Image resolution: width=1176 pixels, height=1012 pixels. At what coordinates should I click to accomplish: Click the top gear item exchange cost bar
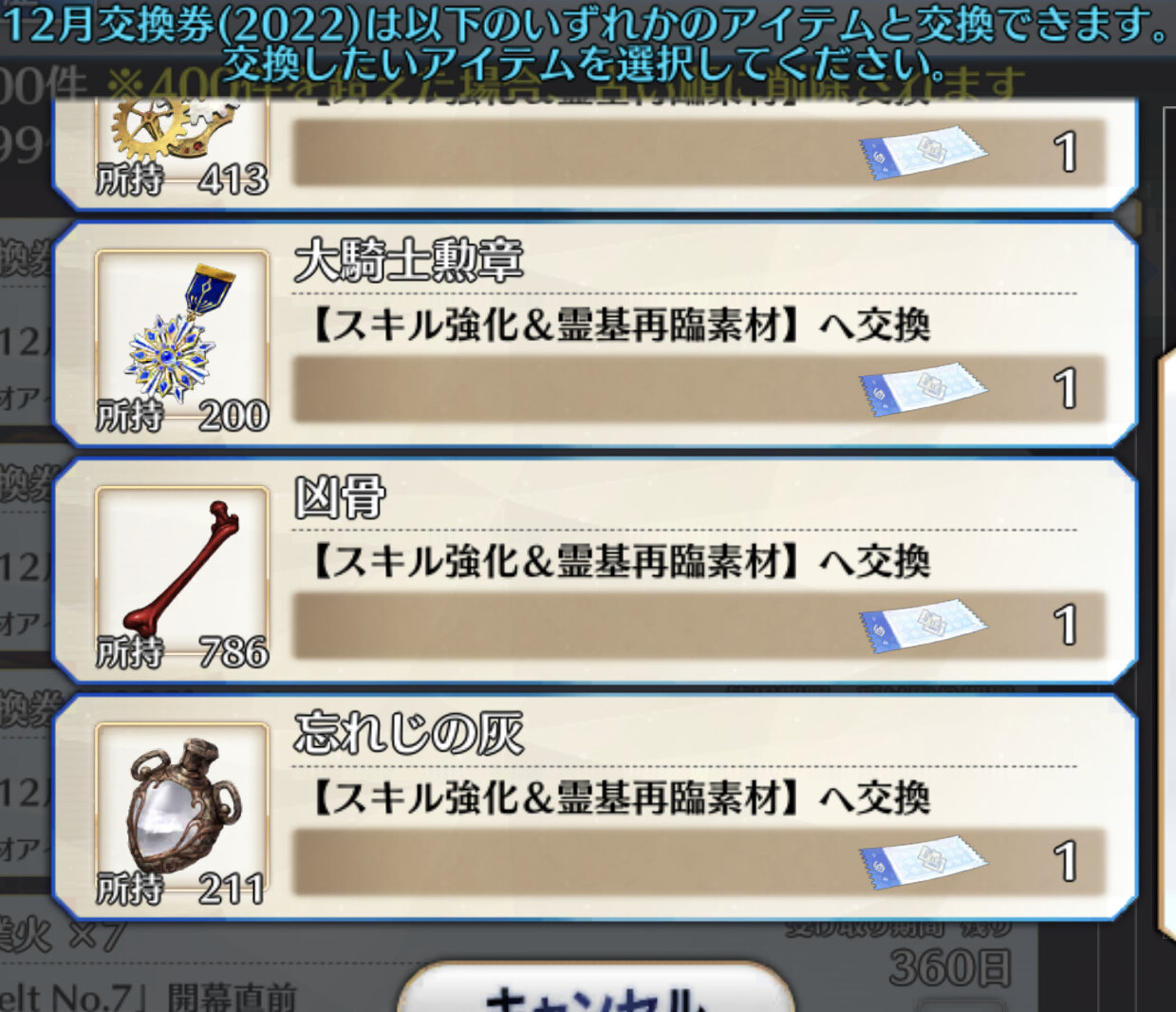click(x=700, y=152)
